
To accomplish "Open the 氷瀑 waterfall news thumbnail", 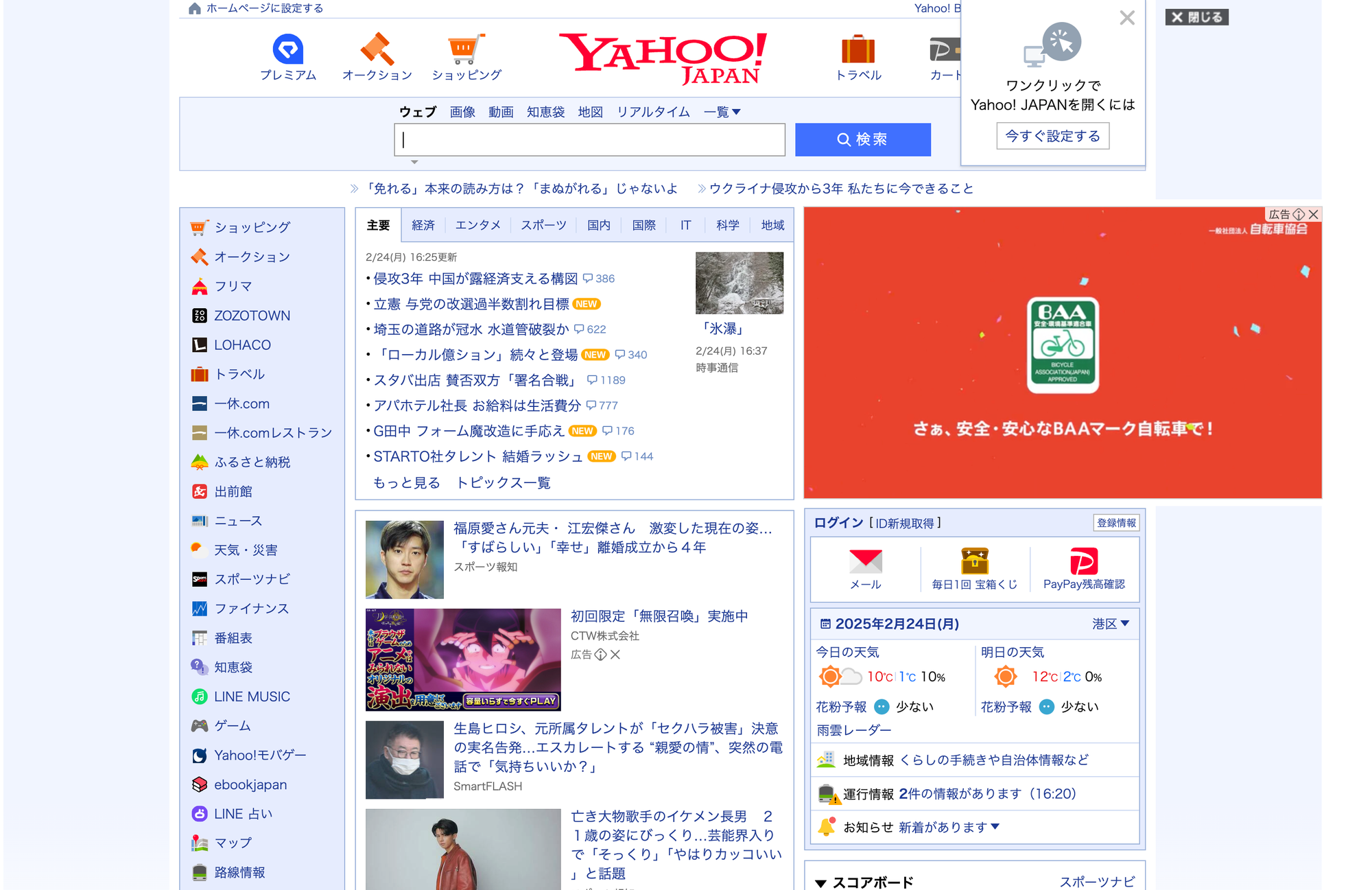I will (739, 283).
